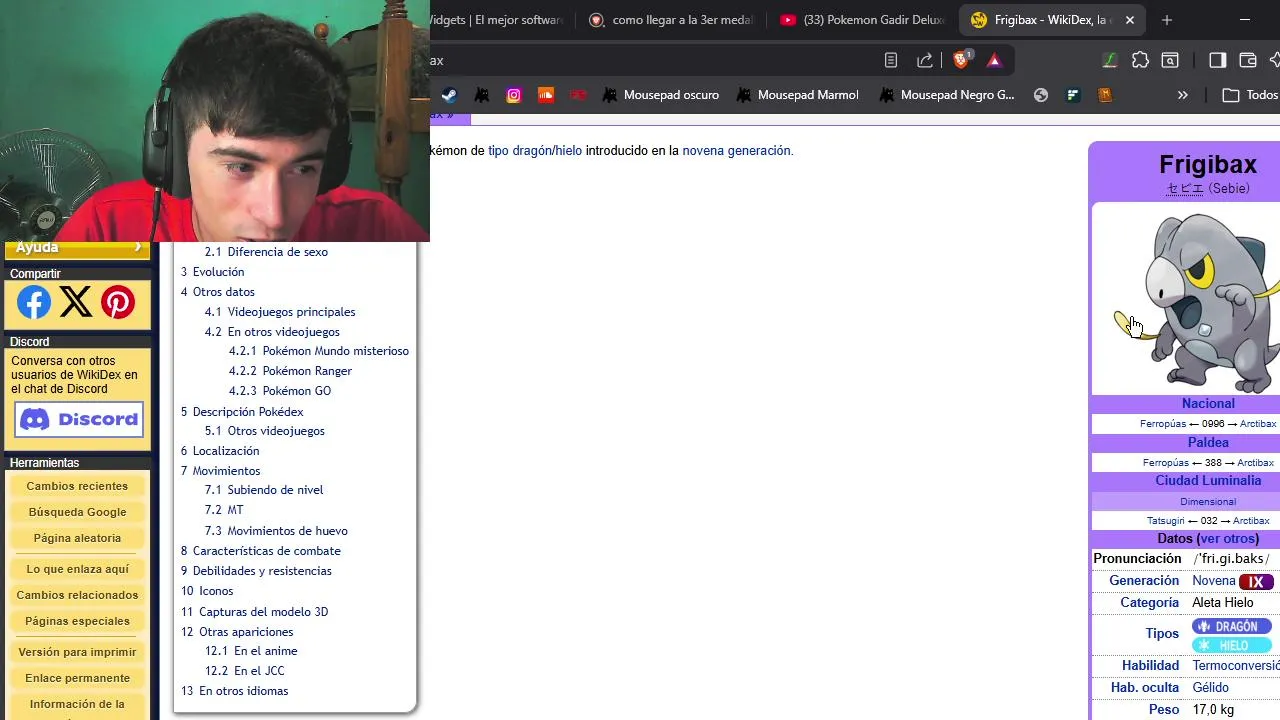
Task: Open a new browser tab
Action: 1166,20
